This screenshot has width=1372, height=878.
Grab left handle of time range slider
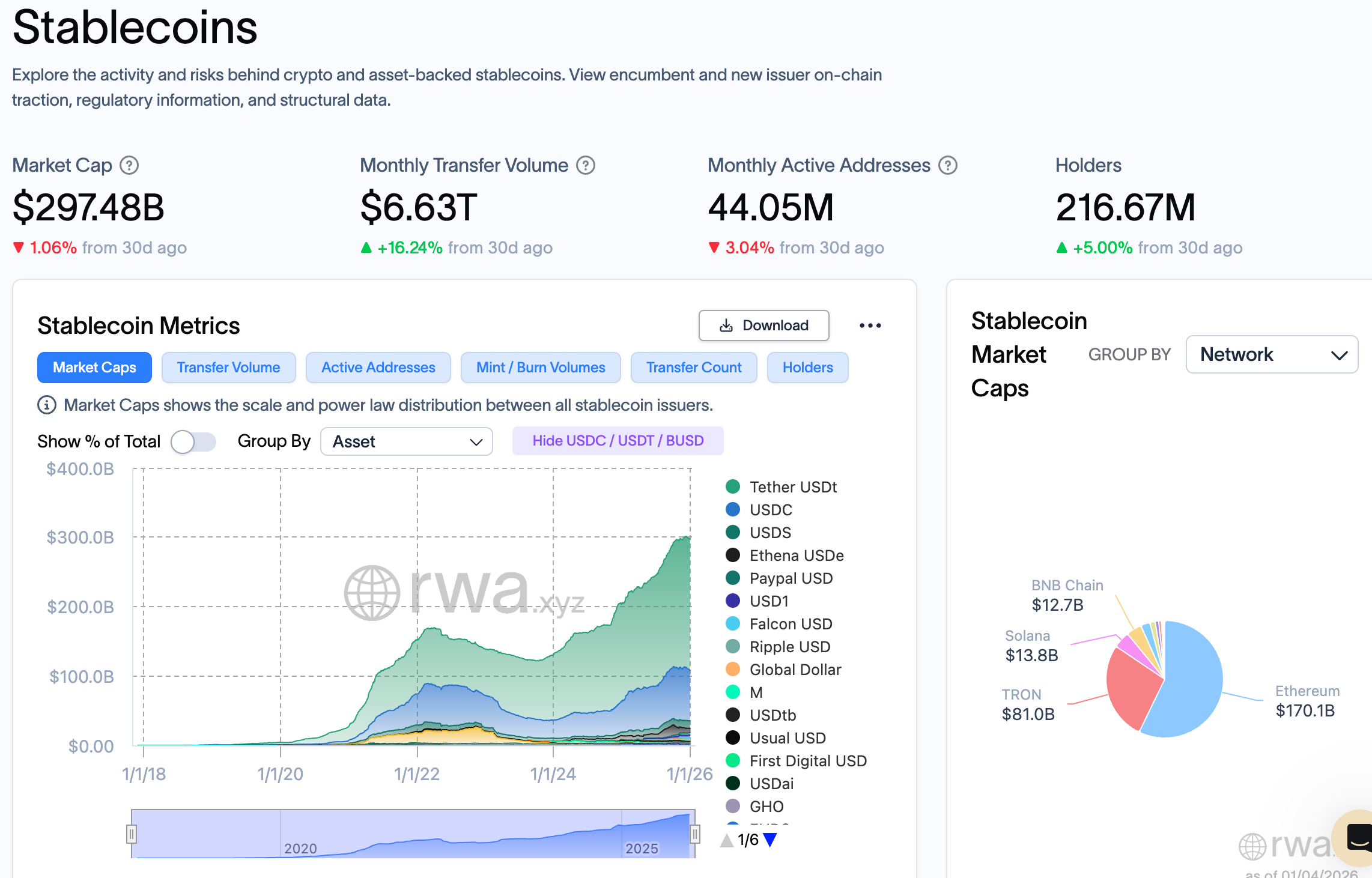click(132, 834)
